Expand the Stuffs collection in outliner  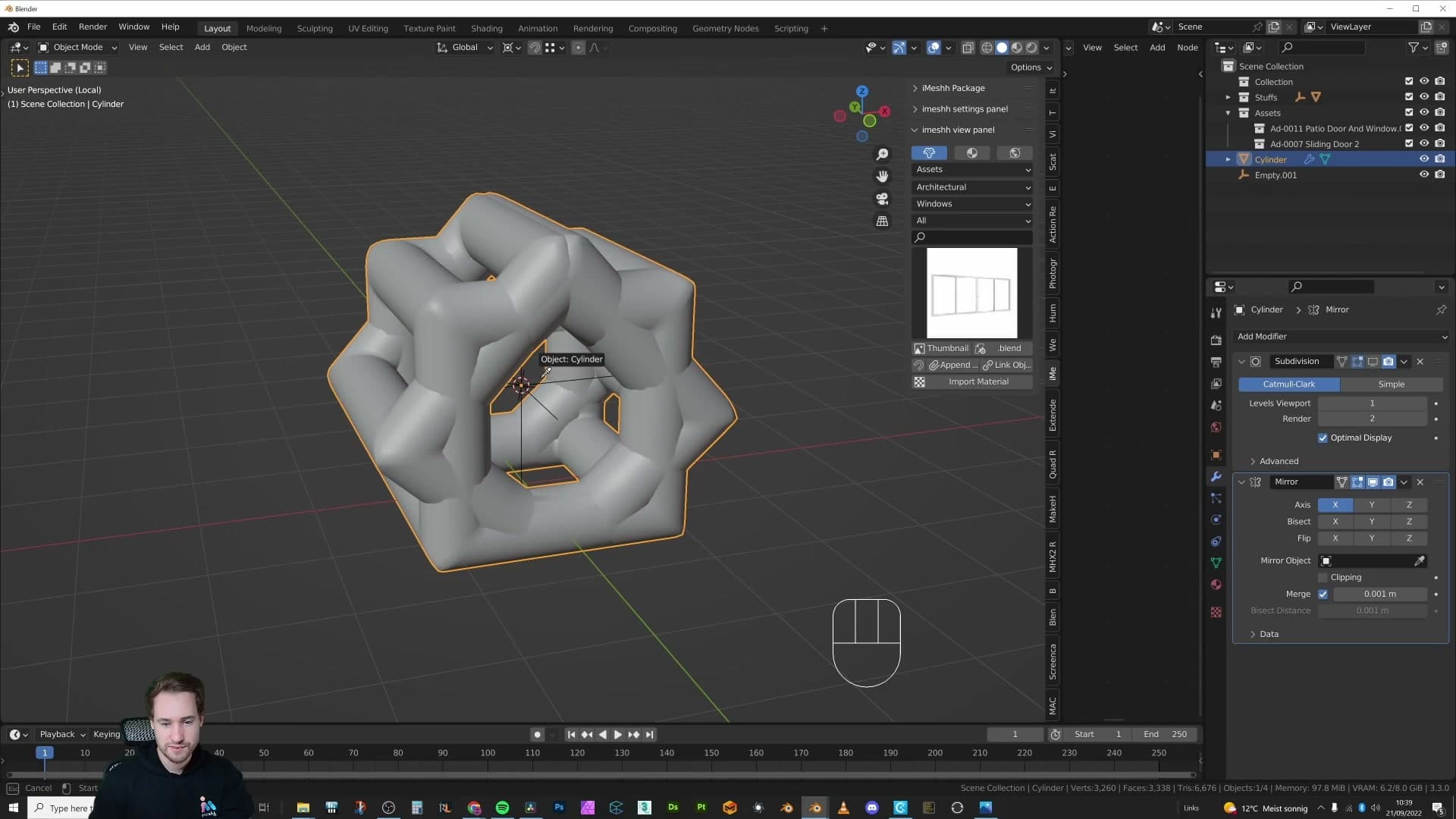[1228, 97]
